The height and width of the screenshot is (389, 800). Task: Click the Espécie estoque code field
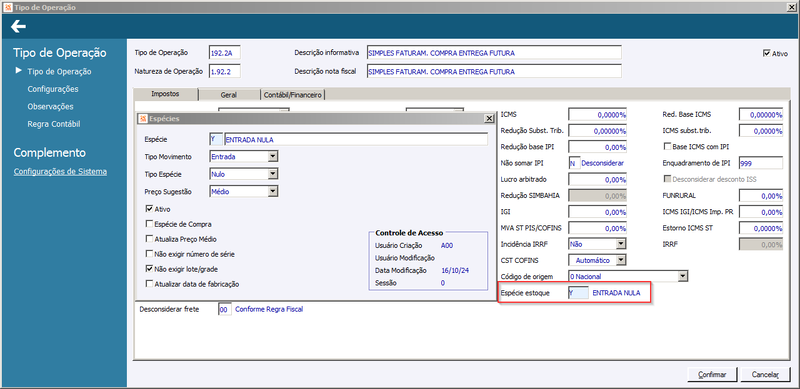pos(579,293)
